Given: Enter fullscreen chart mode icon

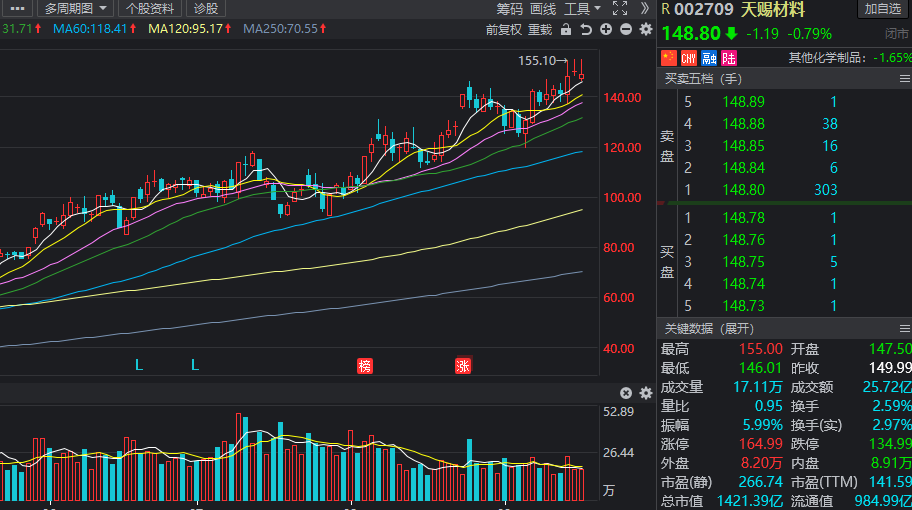Looking at the screenshot, I should pos(619,8).
